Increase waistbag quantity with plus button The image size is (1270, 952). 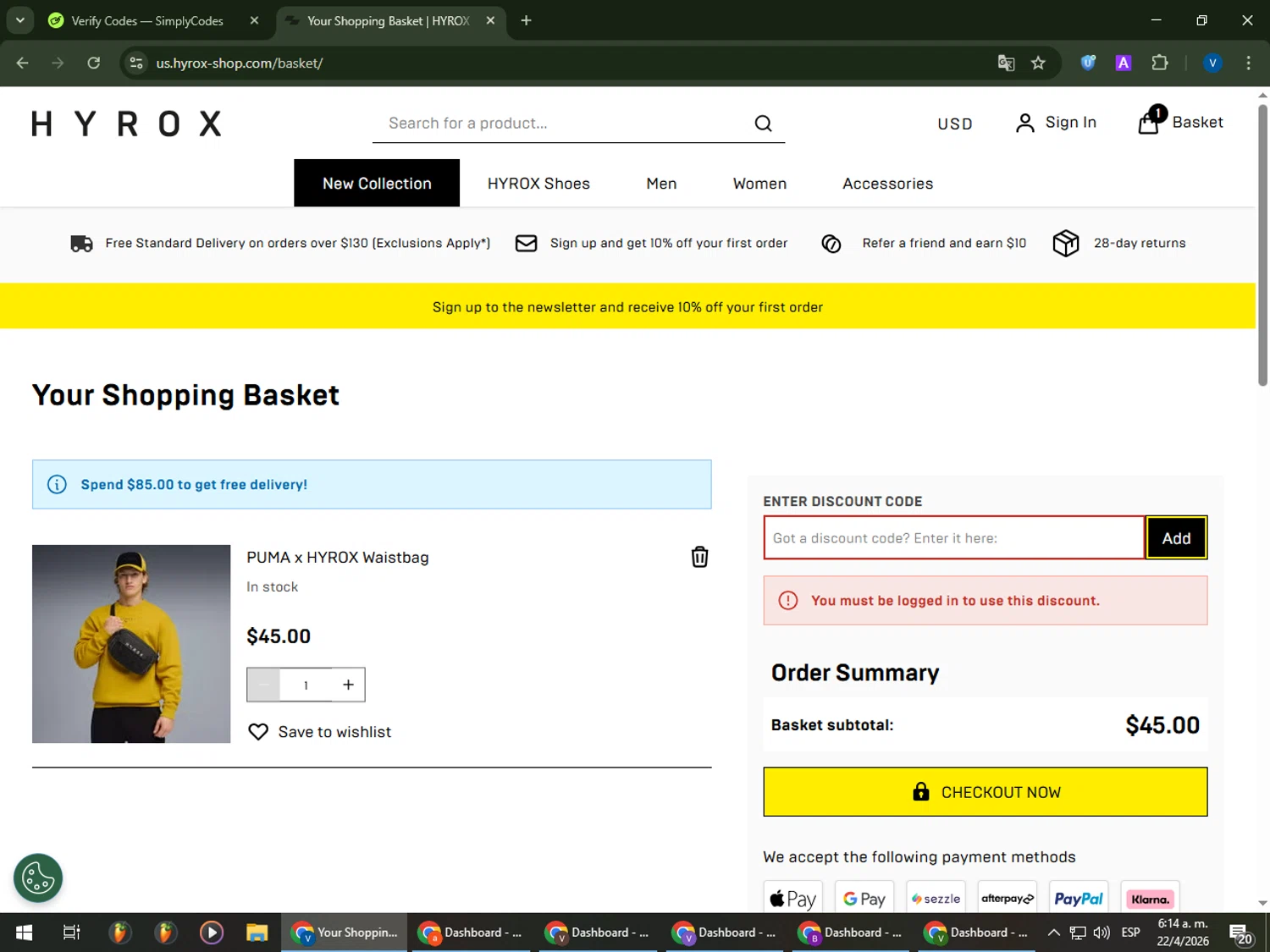(348, 685)
